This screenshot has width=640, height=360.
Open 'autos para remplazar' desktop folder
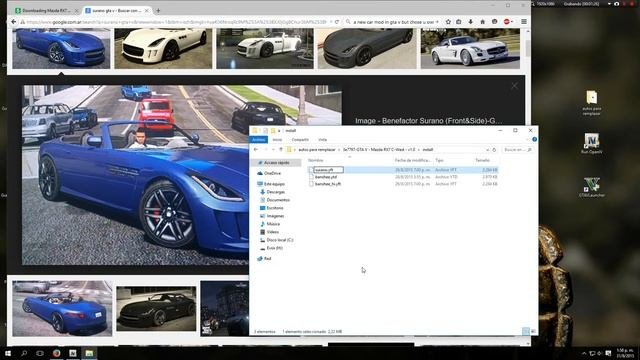pyautogui.click(x=591, y=103)
